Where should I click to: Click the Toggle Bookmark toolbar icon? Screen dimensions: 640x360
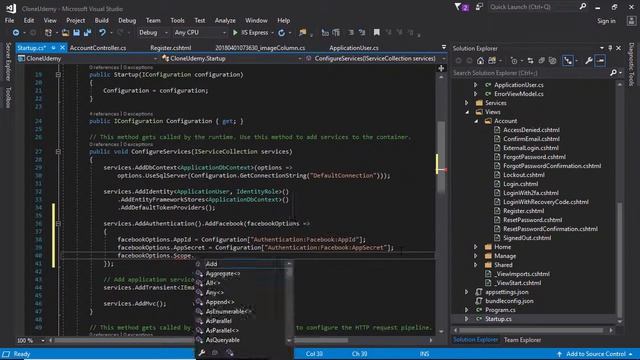[376, 32]
